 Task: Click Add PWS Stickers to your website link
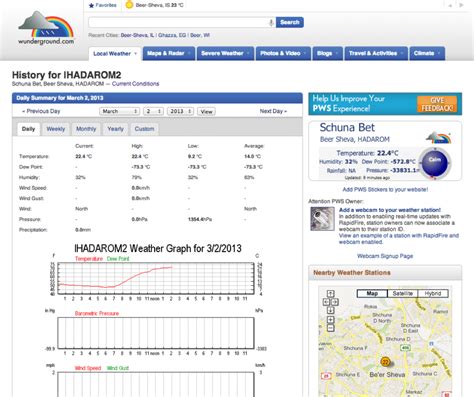coord(385,190)
